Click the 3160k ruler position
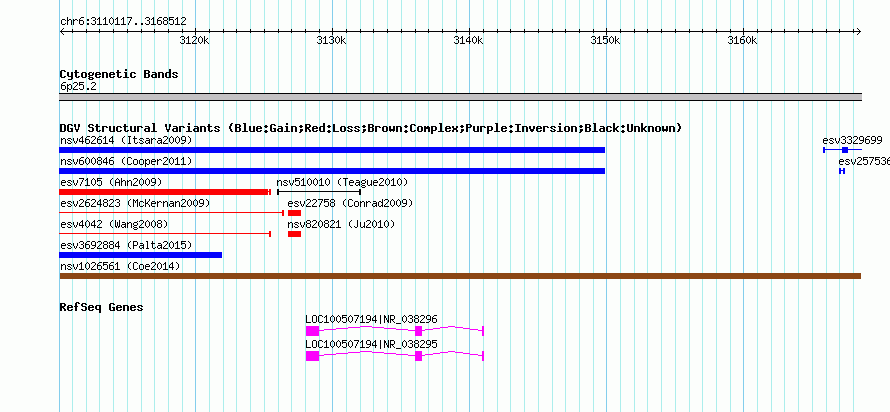The image size is (890, 412). [742, 41]
